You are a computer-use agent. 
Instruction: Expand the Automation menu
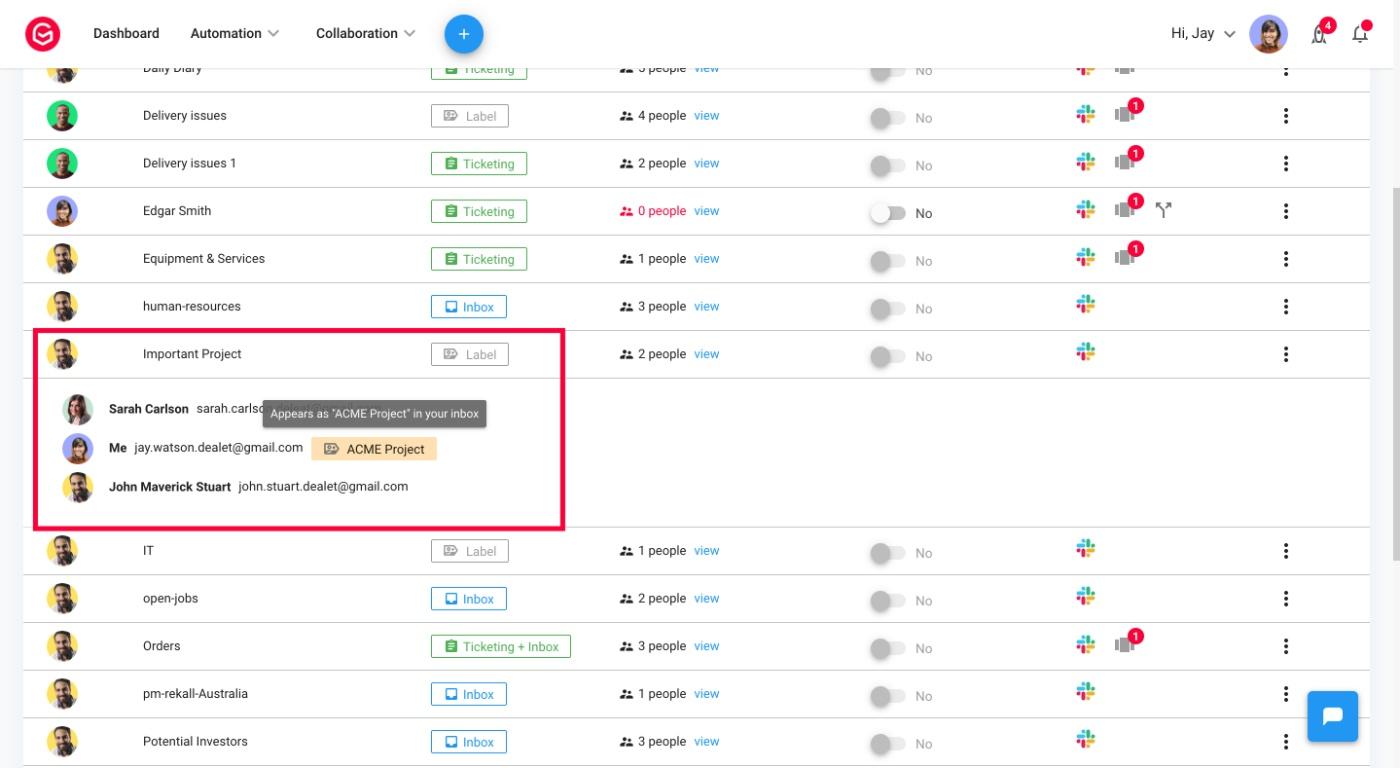pos(235,33)
